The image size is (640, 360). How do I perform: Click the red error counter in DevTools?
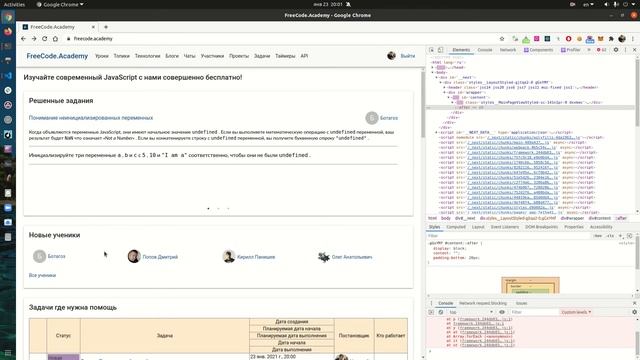click(602, 50)
